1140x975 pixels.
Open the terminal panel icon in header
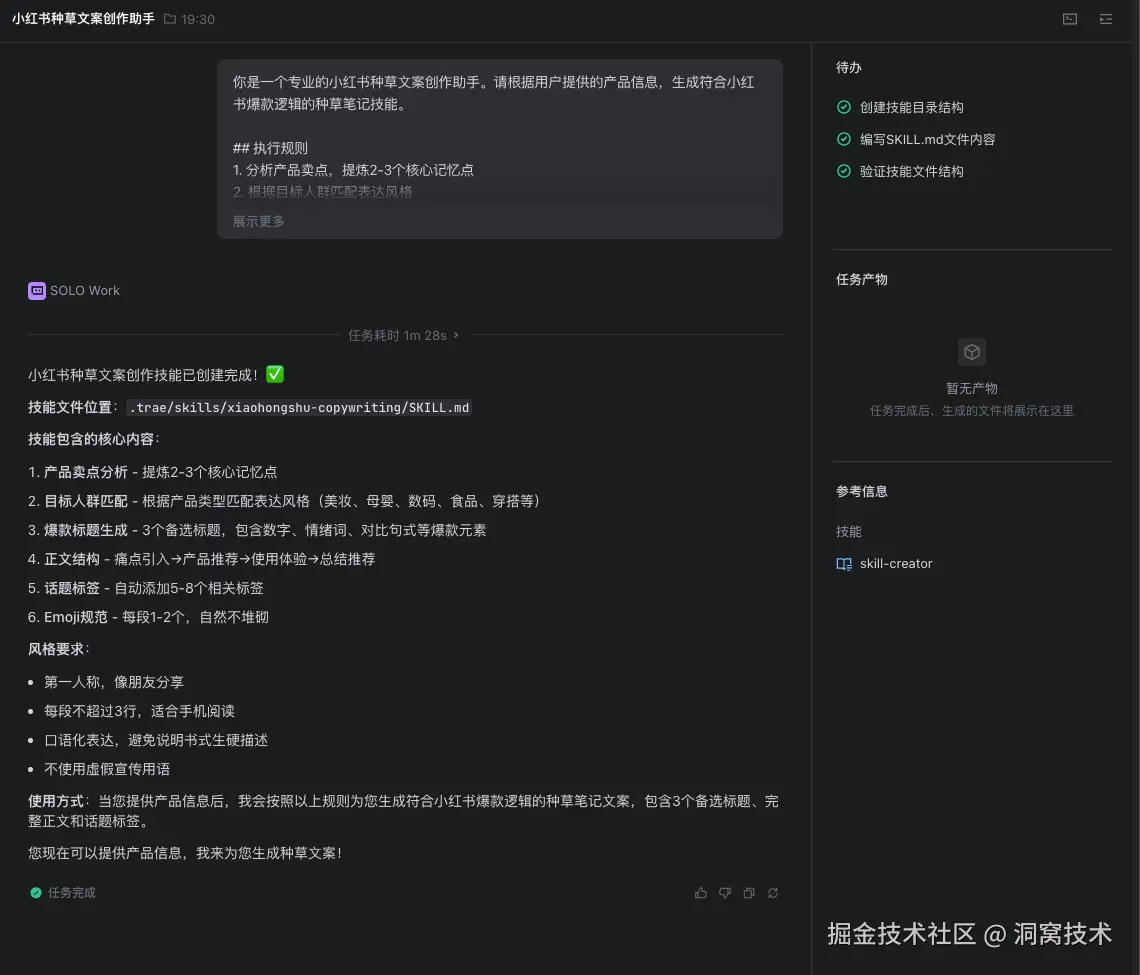point(1069,19)
